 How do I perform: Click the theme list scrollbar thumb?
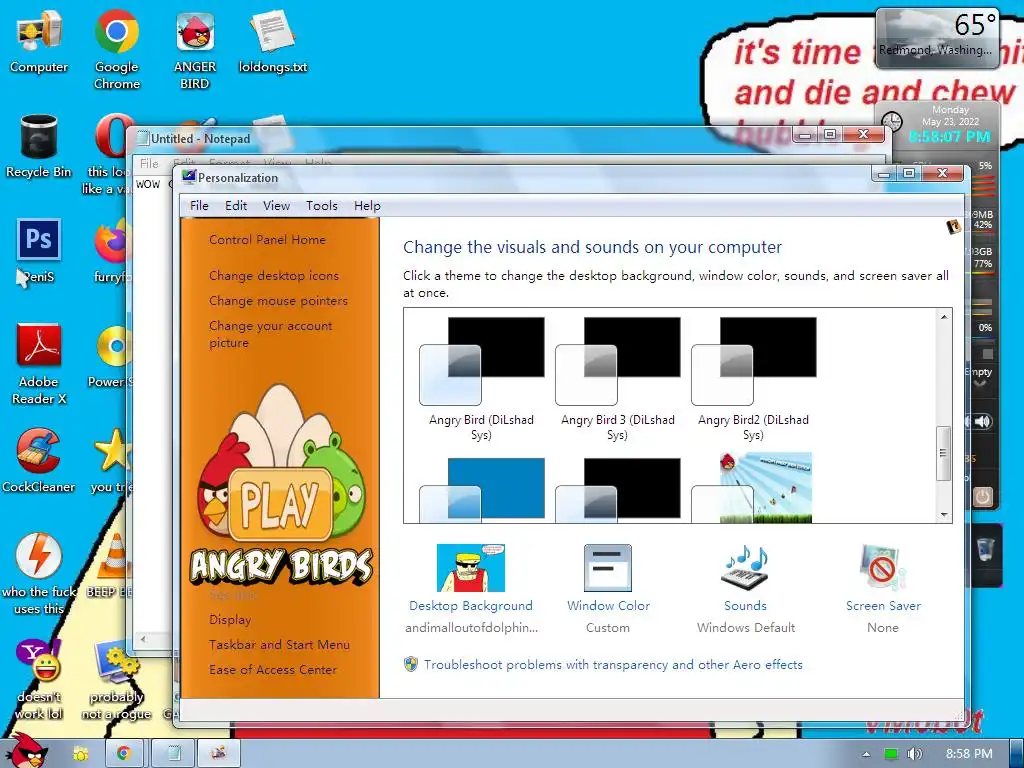943,453
